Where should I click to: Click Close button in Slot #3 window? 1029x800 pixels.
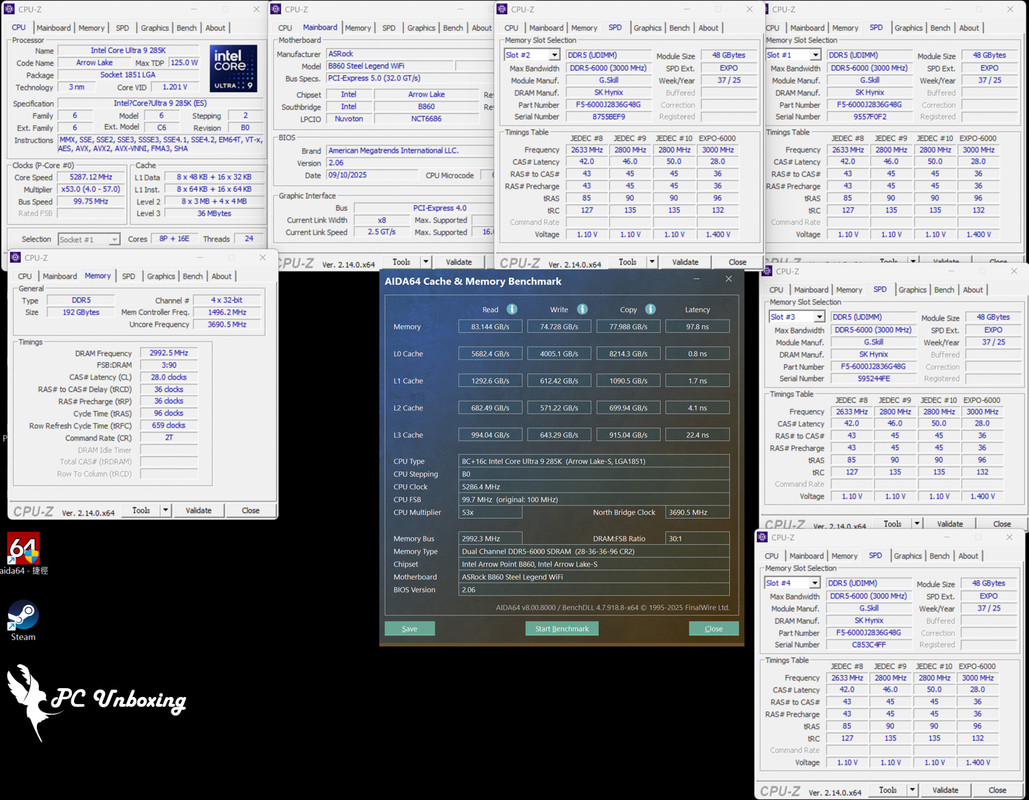point(1001,524)
